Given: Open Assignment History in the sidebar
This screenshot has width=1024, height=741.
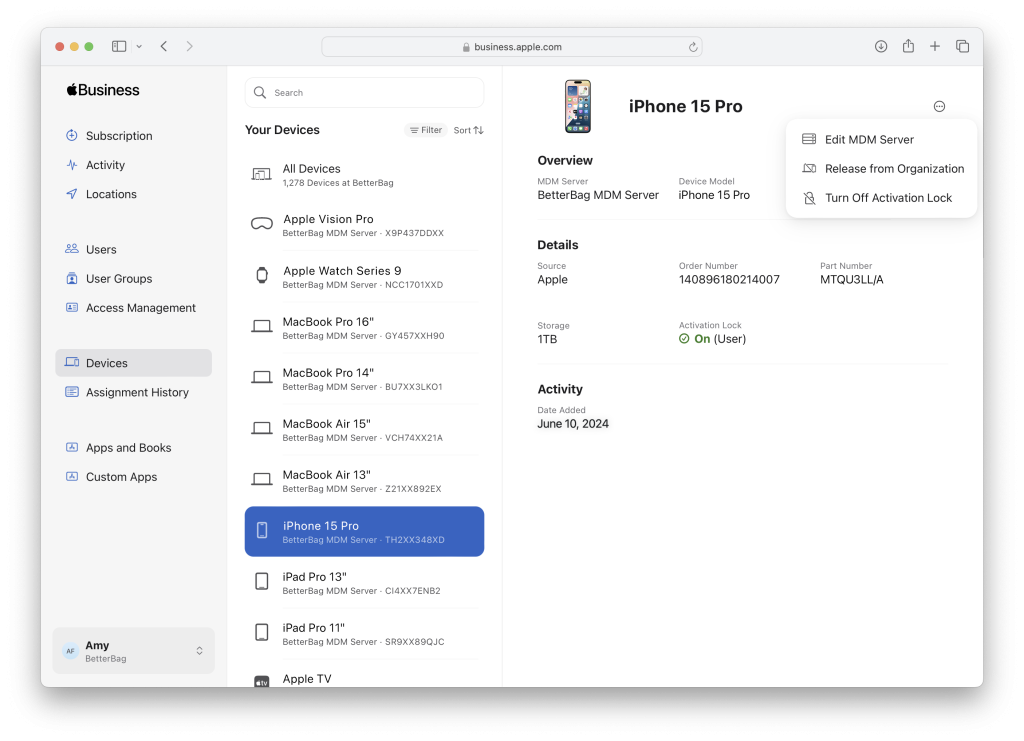Looking at the screenshot, I should coord(136,393).
